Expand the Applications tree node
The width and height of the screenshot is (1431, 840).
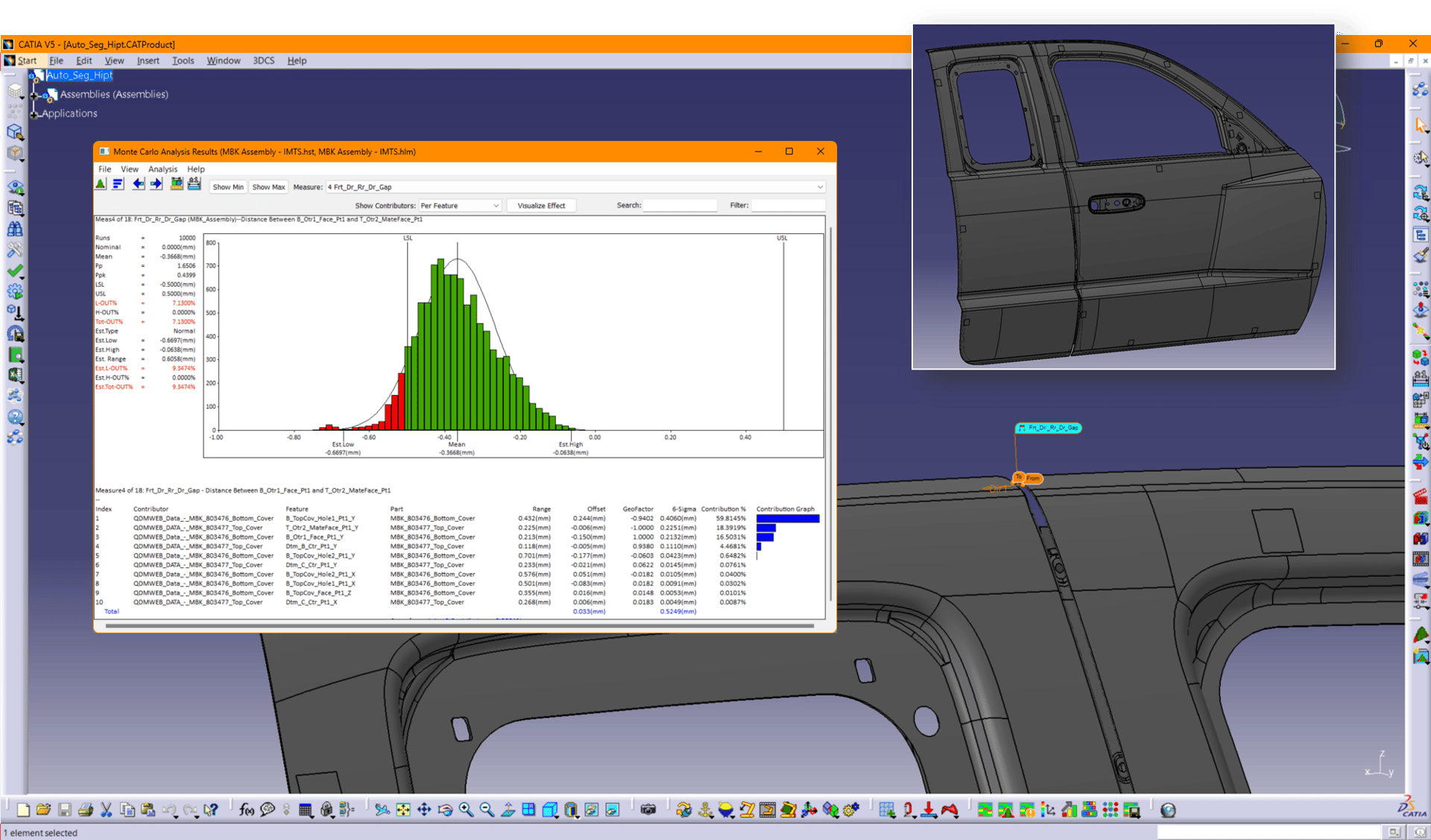34,114
